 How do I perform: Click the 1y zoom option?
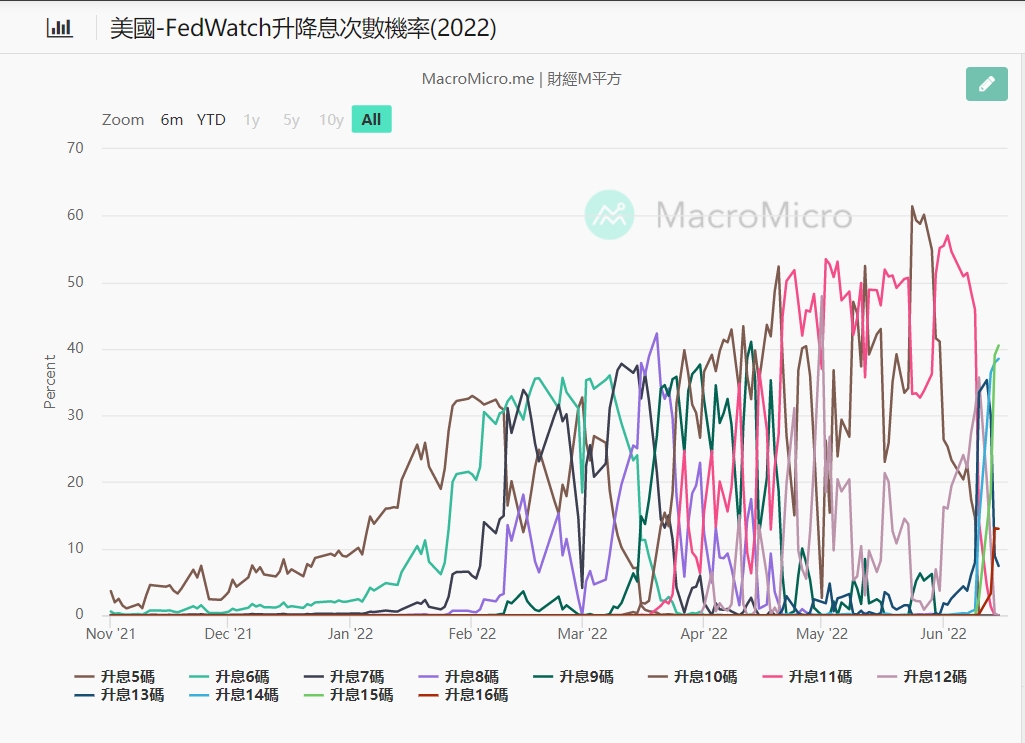coord(251,120)
